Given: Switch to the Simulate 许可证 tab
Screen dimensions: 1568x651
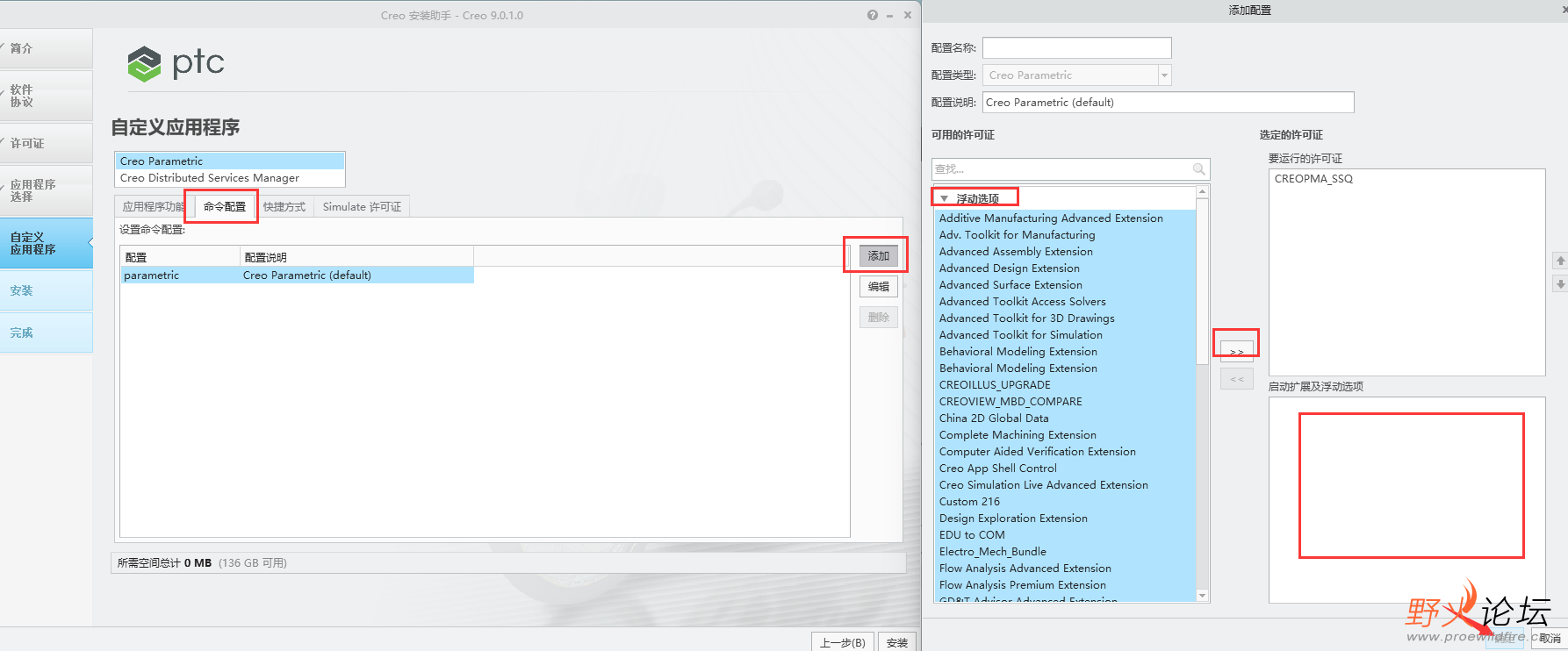Looking at the screenshot, I should pyautogui.click(x=362, y=207).
